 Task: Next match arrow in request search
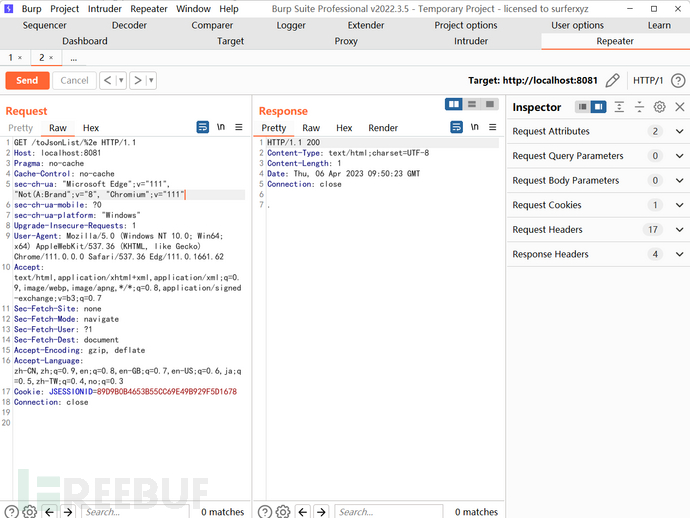tap(68, 512)
